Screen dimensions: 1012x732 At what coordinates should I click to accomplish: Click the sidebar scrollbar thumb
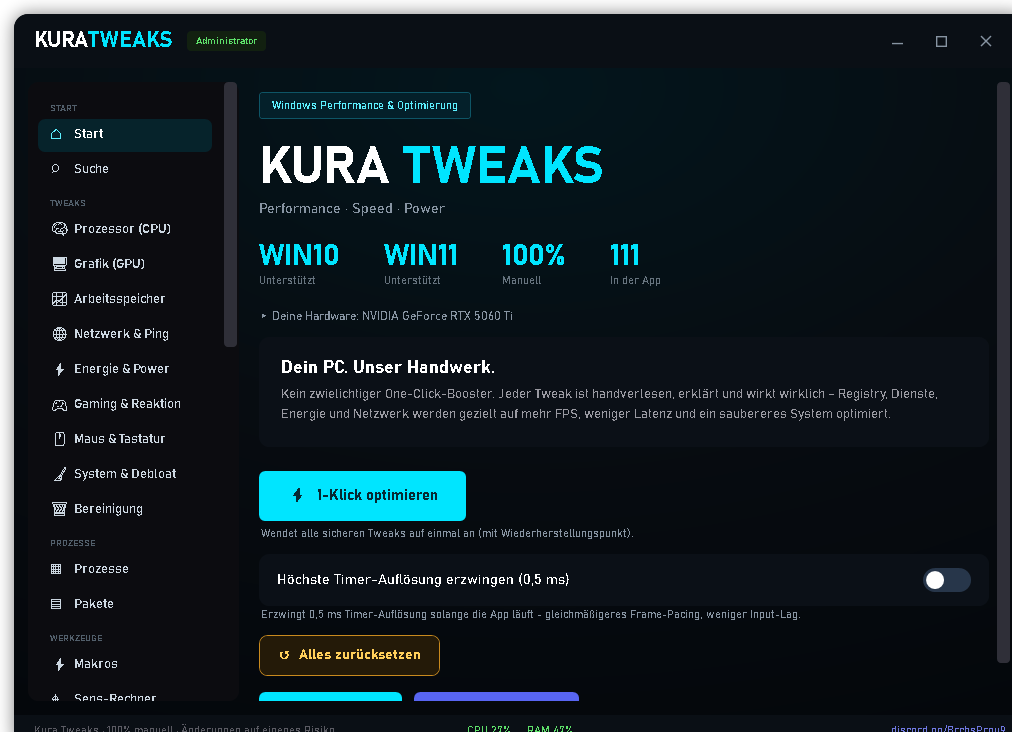click(x=230, y=214)
